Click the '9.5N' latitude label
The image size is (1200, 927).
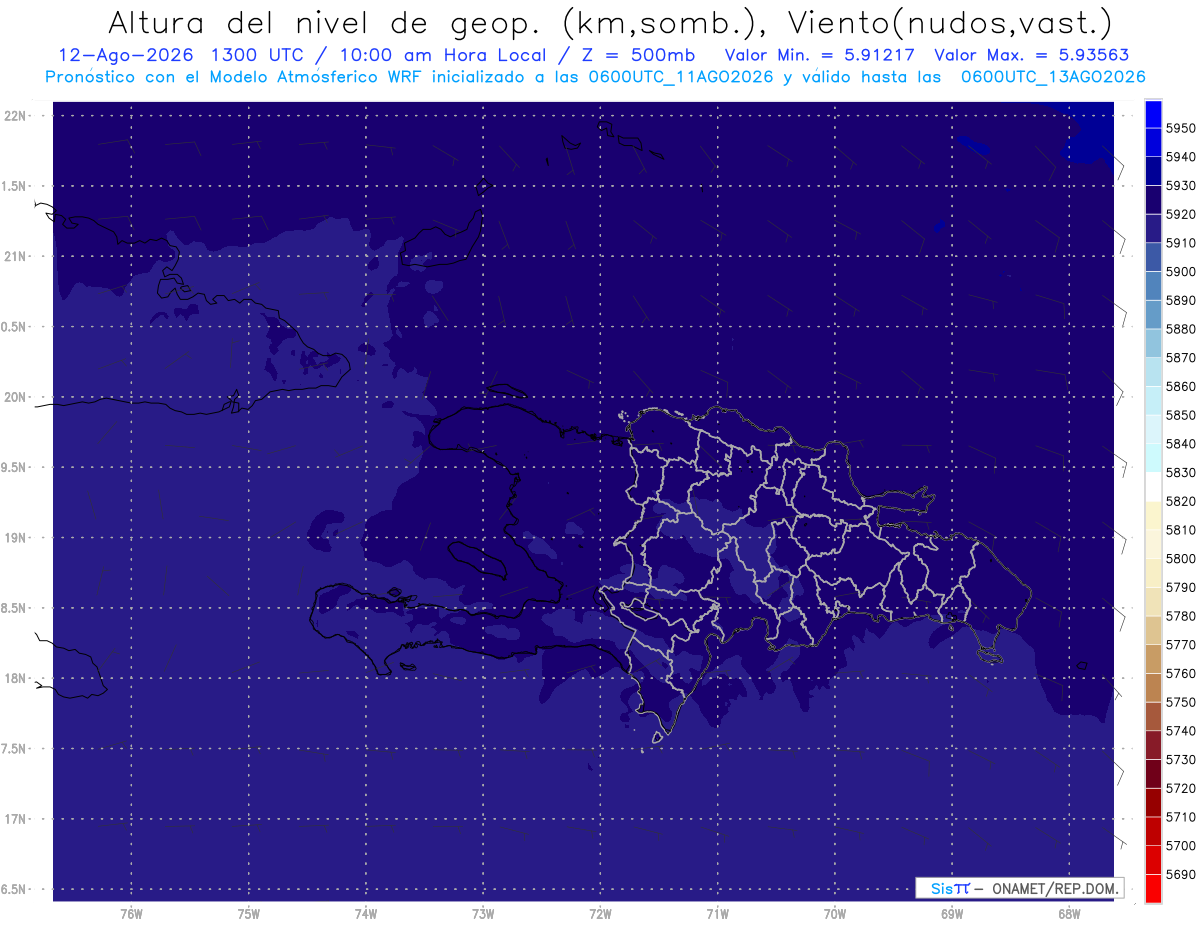coord(13,467)
